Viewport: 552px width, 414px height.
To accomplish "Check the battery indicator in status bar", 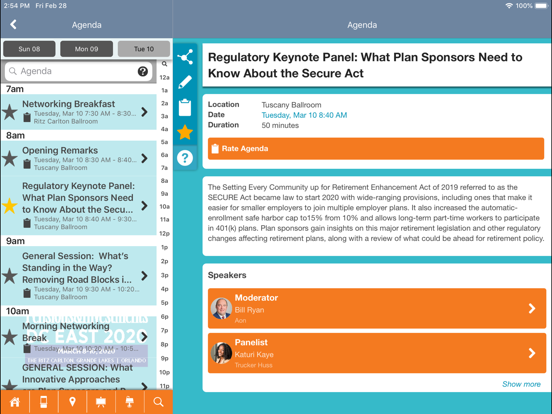I will 541,6.
